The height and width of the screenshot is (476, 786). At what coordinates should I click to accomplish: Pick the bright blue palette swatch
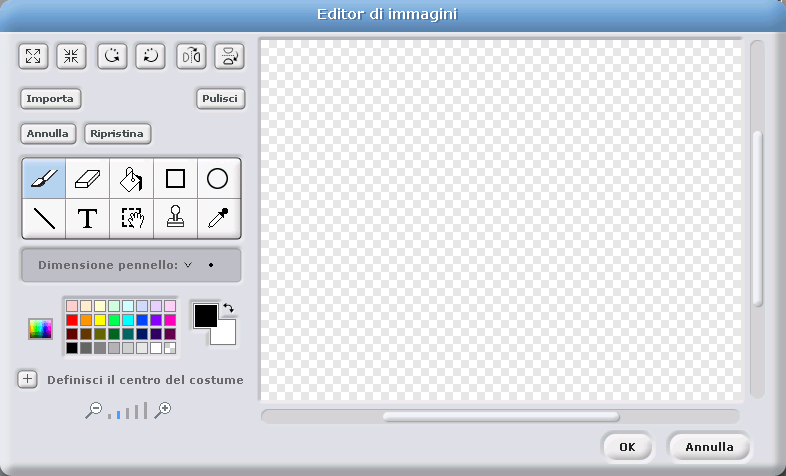pos(142,320)
